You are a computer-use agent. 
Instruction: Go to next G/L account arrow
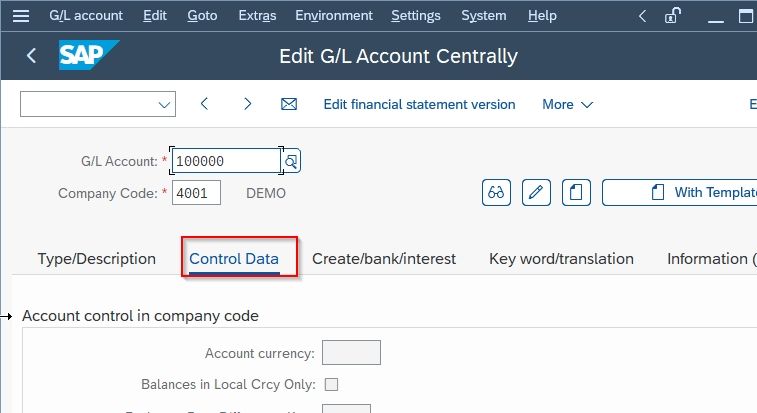coord(248,104)
